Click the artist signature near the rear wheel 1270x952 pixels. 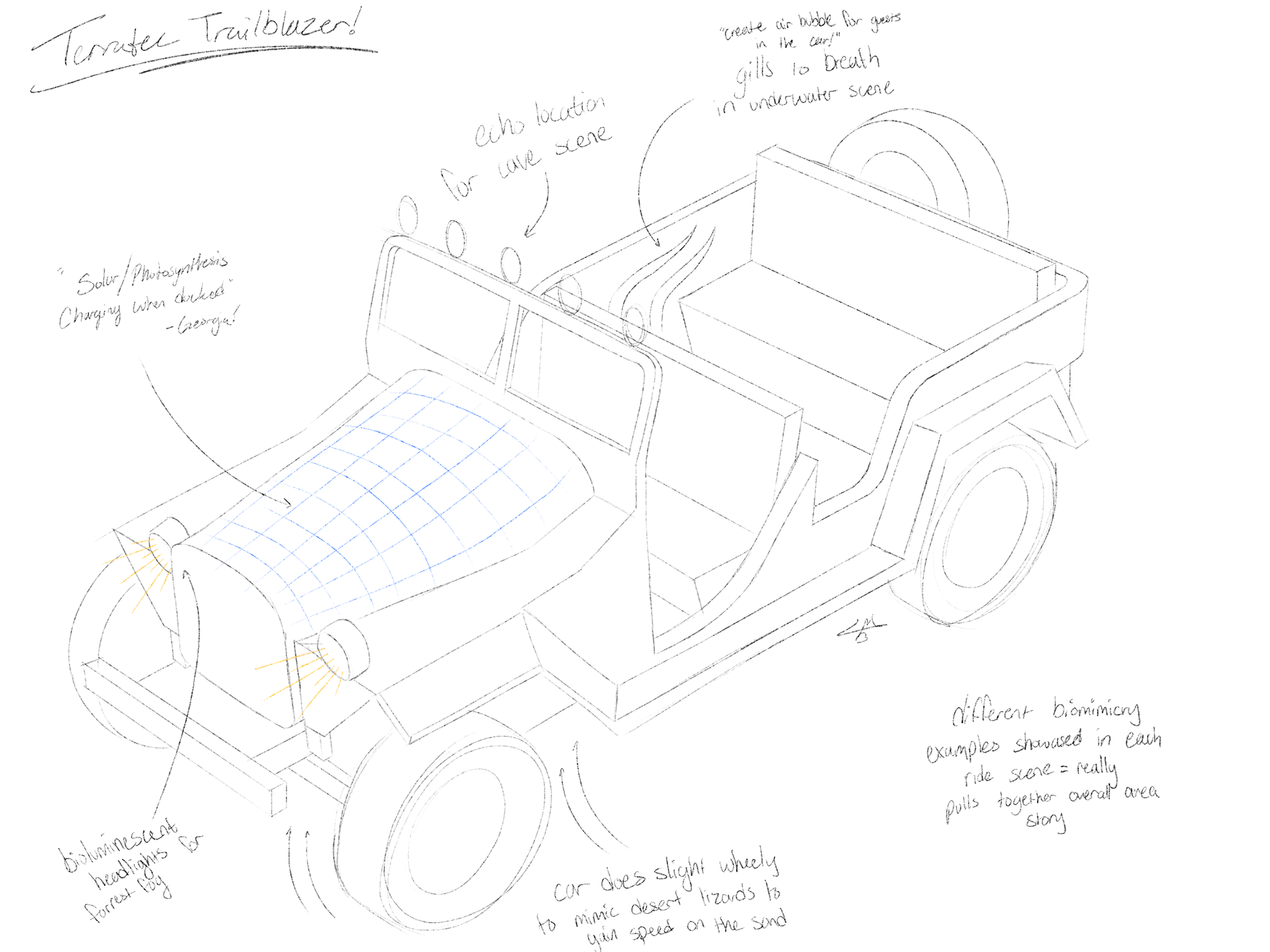point(861,630)
